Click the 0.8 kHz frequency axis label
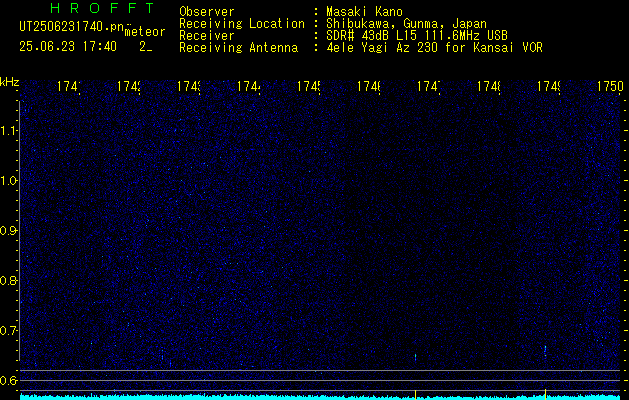Viewport: 629px width, 400px height. click(8, 280)
